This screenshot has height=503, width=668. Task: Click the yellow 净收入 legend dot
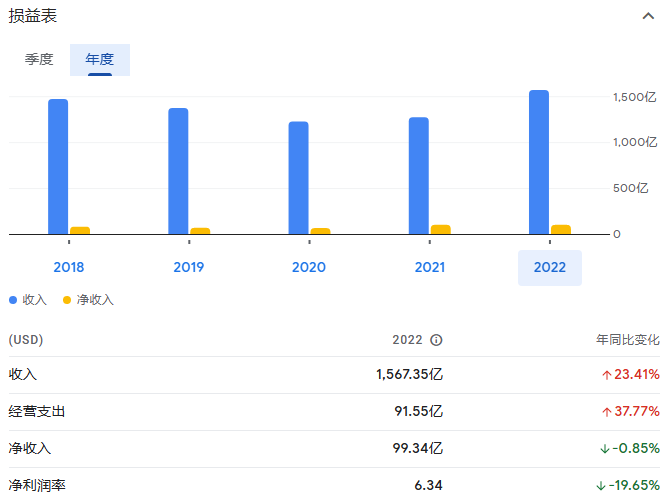[67, 300]
